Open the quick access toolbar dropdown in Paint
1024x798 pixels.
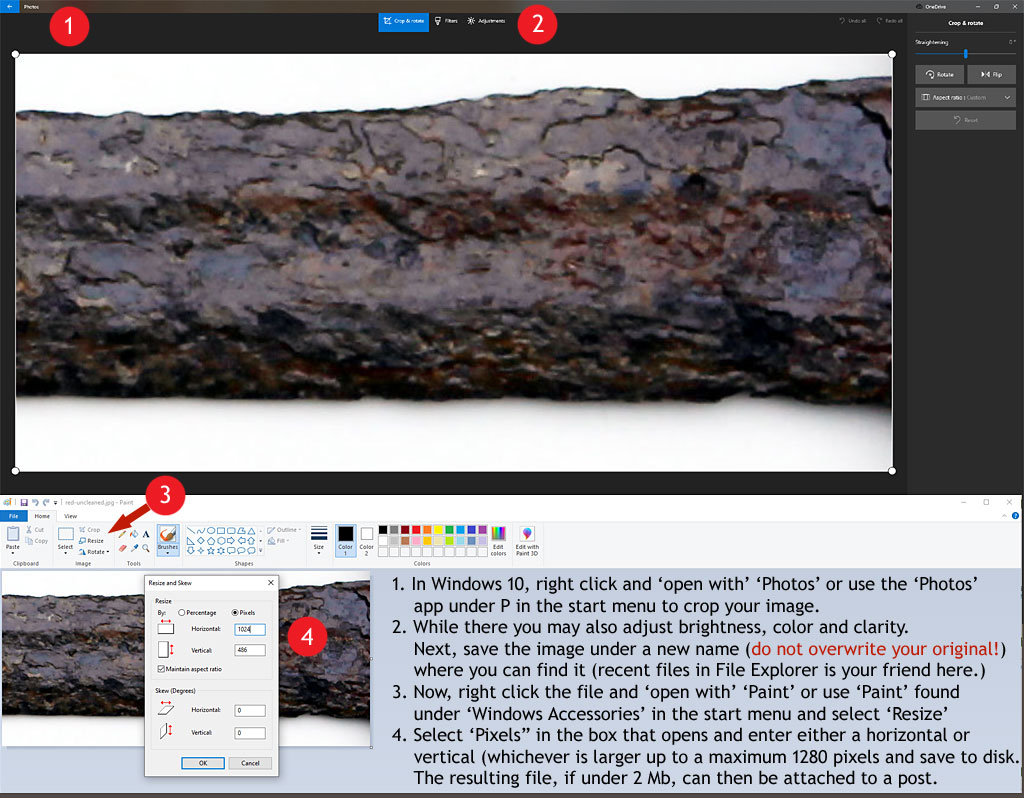click(x=56, y=503)
